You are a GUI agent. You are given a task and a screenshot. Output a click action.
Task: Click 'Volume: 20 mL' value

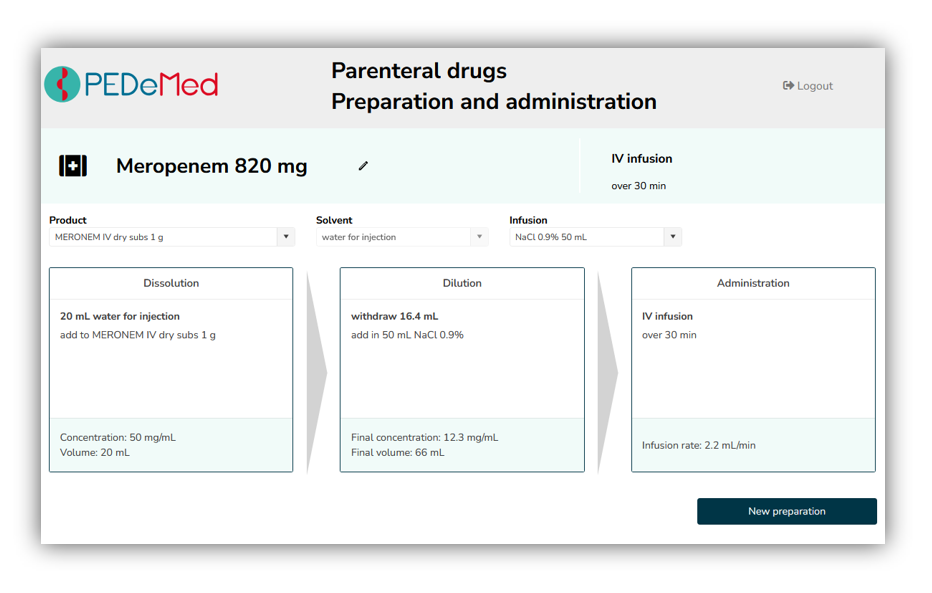click(x=95, y=453)
